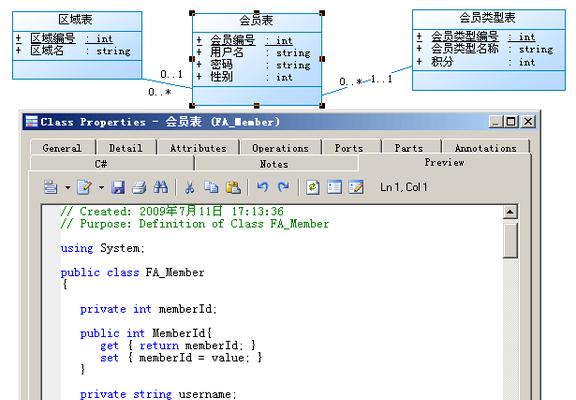Click the Print icon in preview toolbar
This screenshot has height=400, width=576.
[x=139, y=187]
